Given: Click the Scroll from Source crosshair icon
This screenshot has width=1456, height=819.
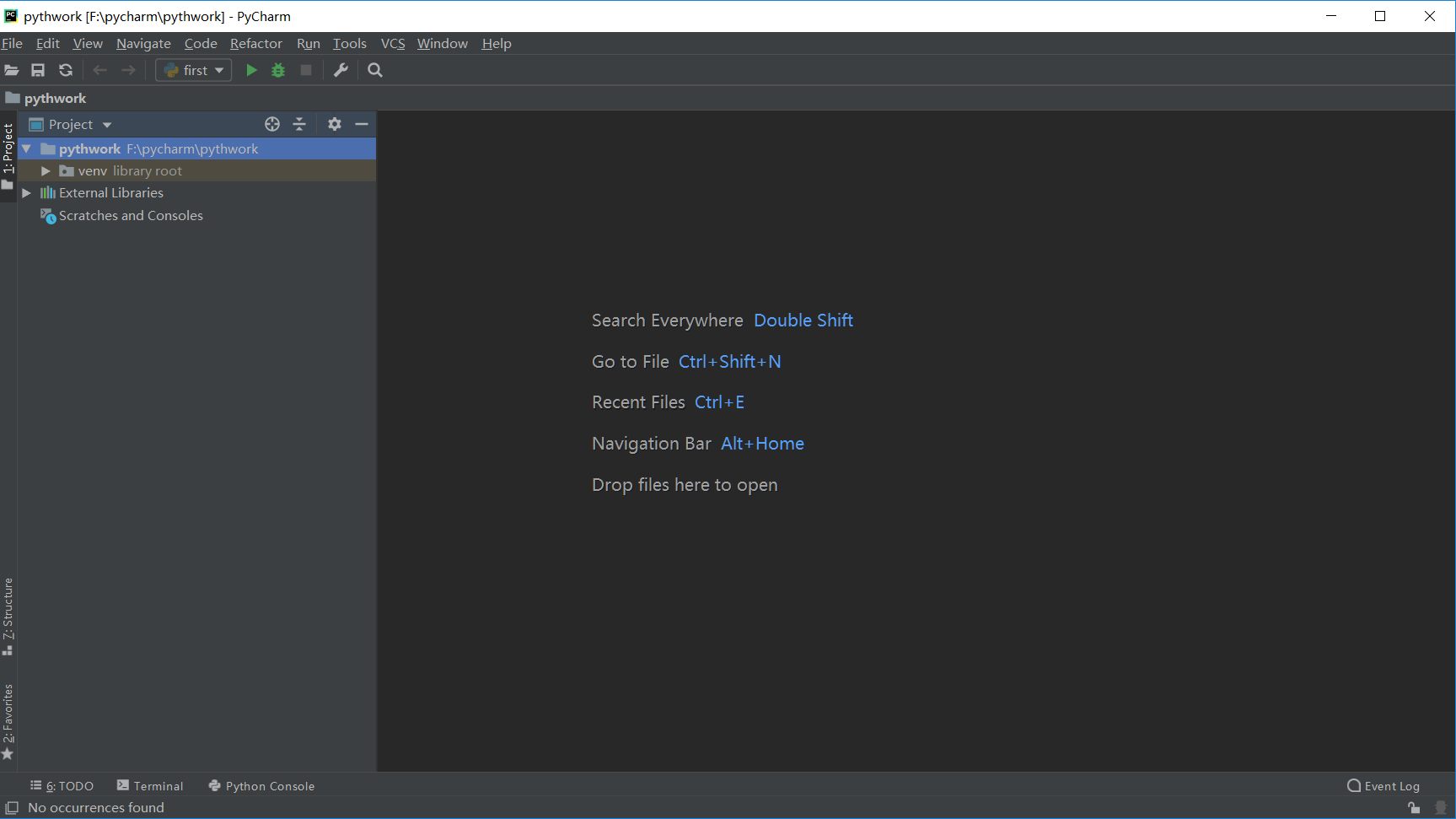Looking at the screenshot, I should pos(272,124).
